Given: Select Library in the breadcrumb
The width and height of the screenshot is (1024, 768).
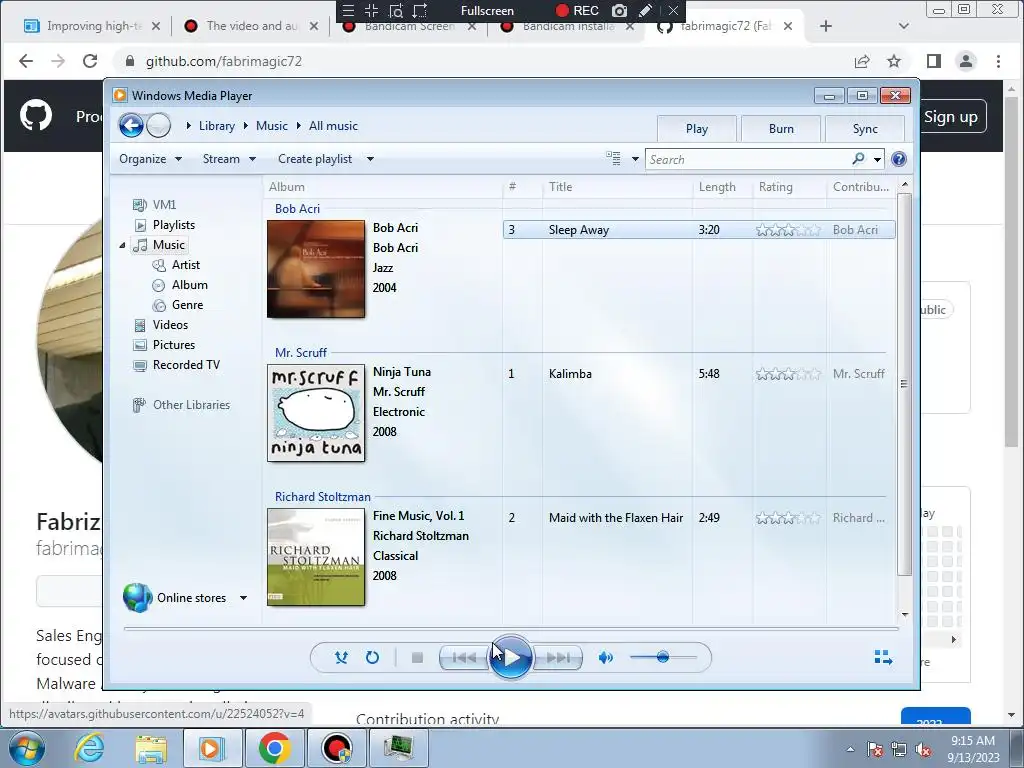Looking at the screenshot, I should pyautogui.click(x=217, y=125).
